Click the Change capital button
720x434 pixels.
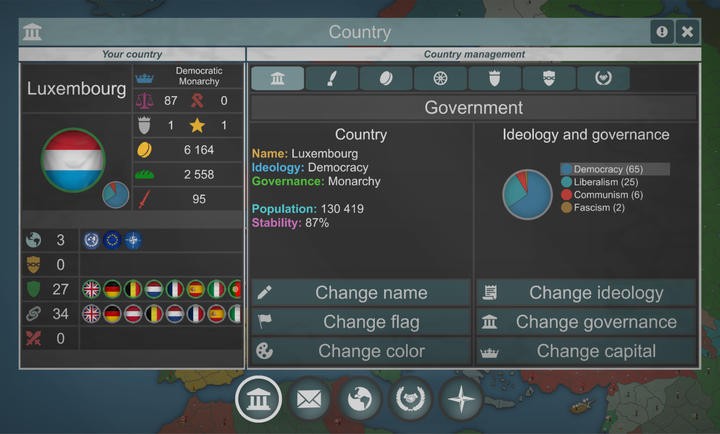[x=586, y=351]
